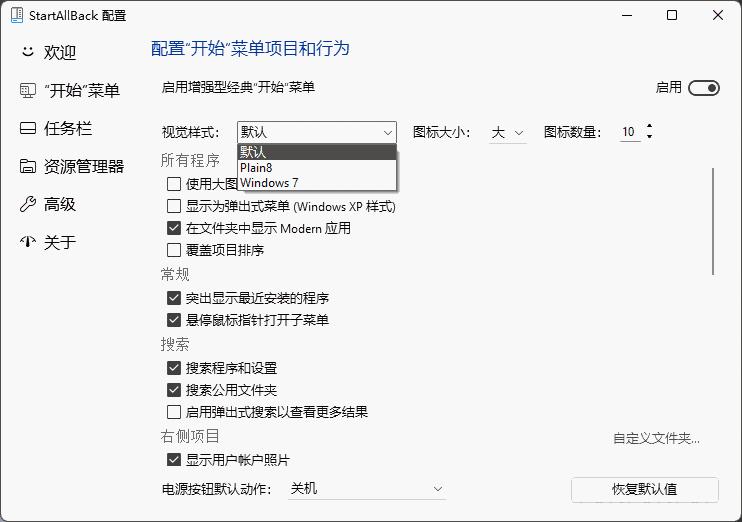This screenshot has width=742, height=522.
Task: Choose Windows 7 visual style option
Action: [x=269, y=183]
